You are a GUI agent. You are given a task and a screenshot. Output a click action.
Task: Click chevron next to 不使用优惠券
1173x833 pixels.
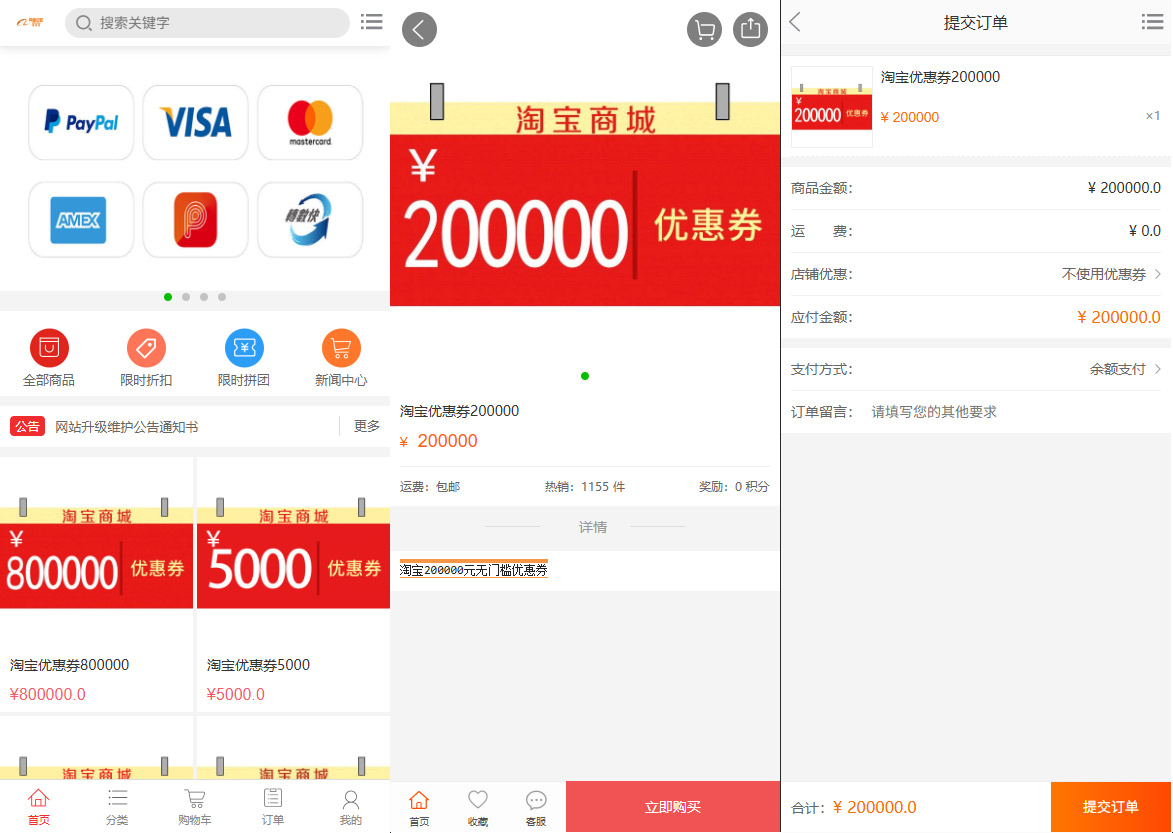[x=1158, y=274]
